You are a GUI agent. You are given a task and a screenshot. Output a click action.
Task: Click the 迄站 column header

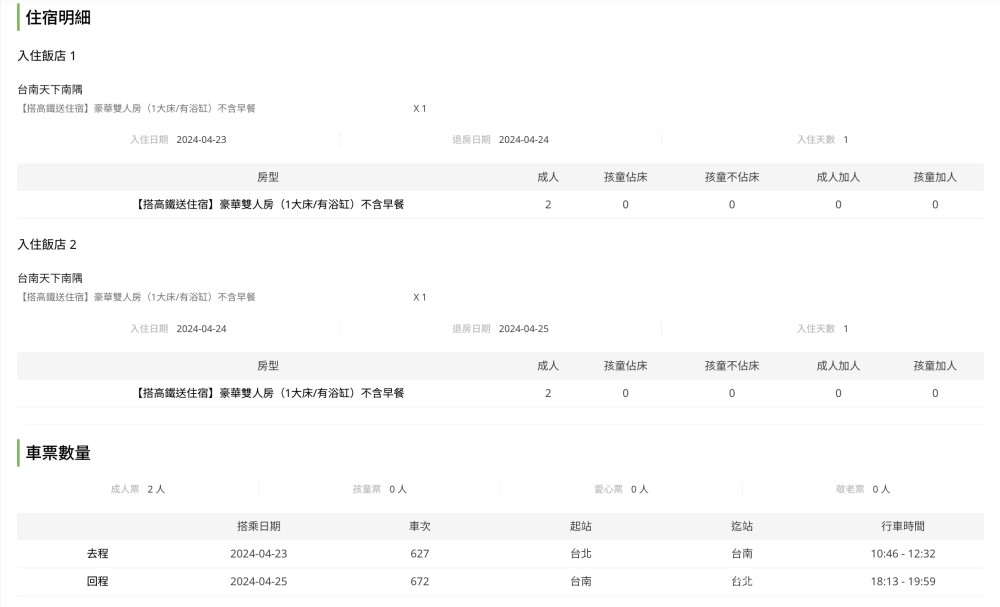[742, 526]
